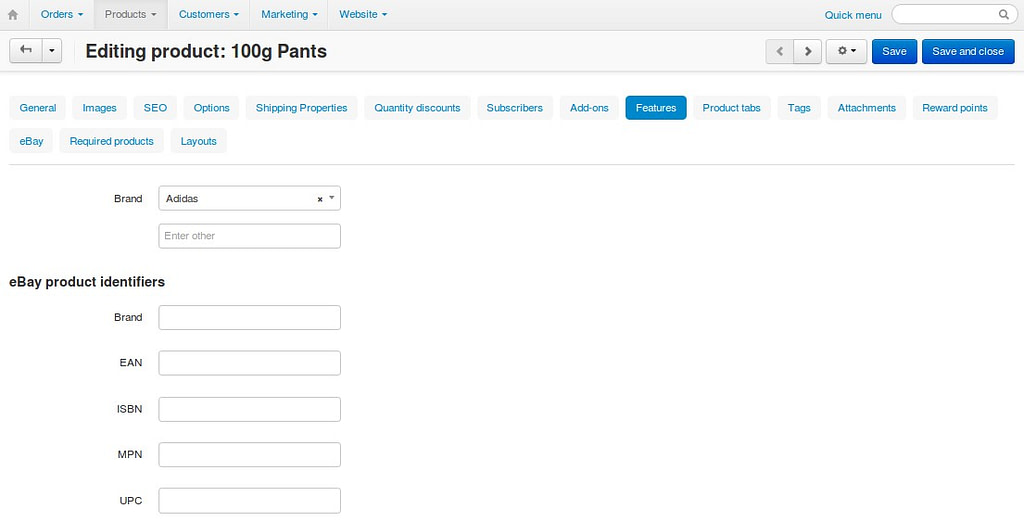Click the Enter other brand field

tap(249, 236)
